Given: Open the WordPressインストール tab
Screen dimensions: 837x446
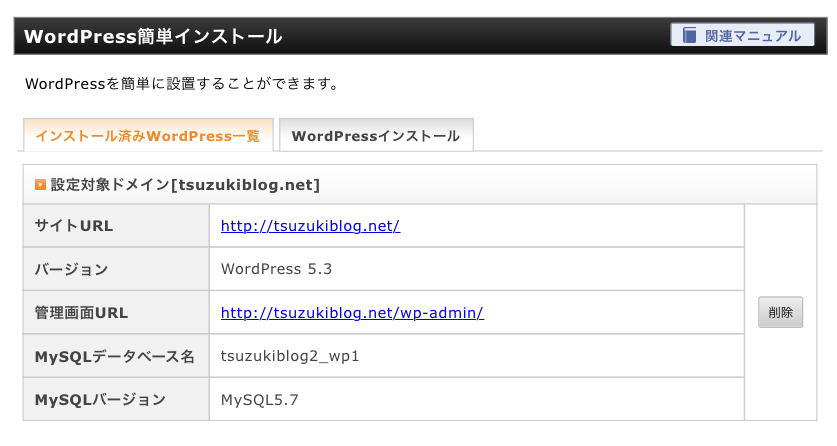Looking at the screenshot, I should (376, 136).
